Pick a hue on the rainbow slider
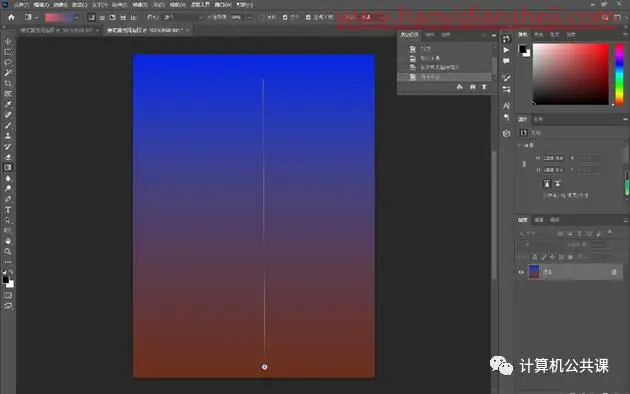 point(620,74)
